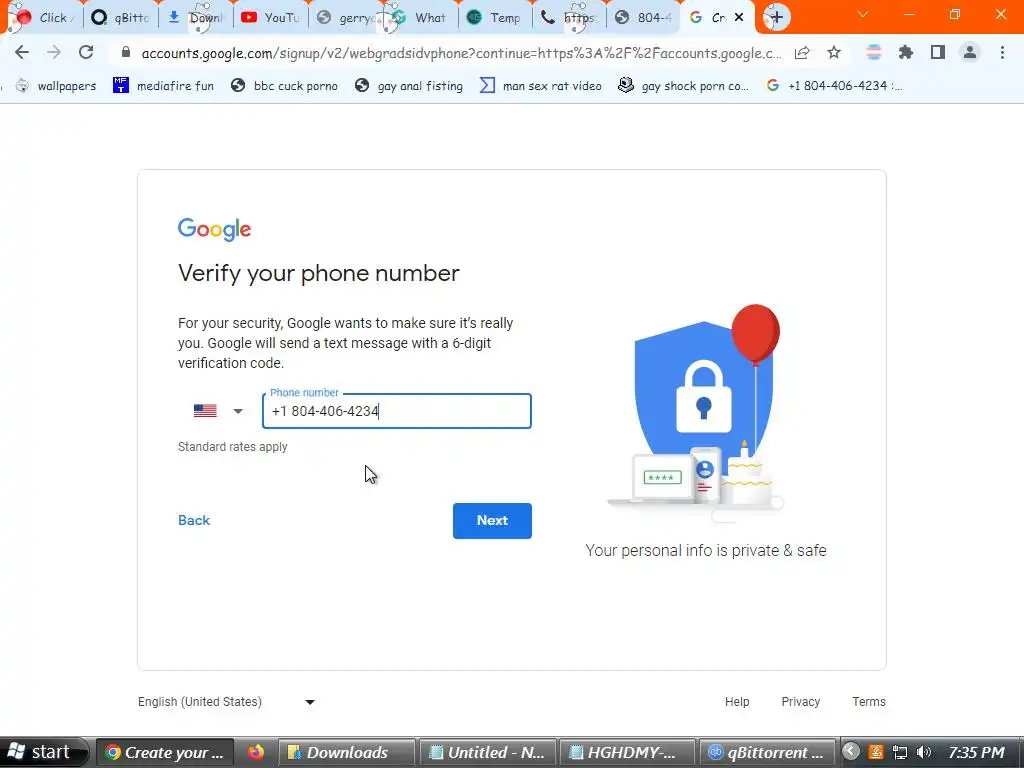Open the Privacy footer link

[x=801, y=701]
